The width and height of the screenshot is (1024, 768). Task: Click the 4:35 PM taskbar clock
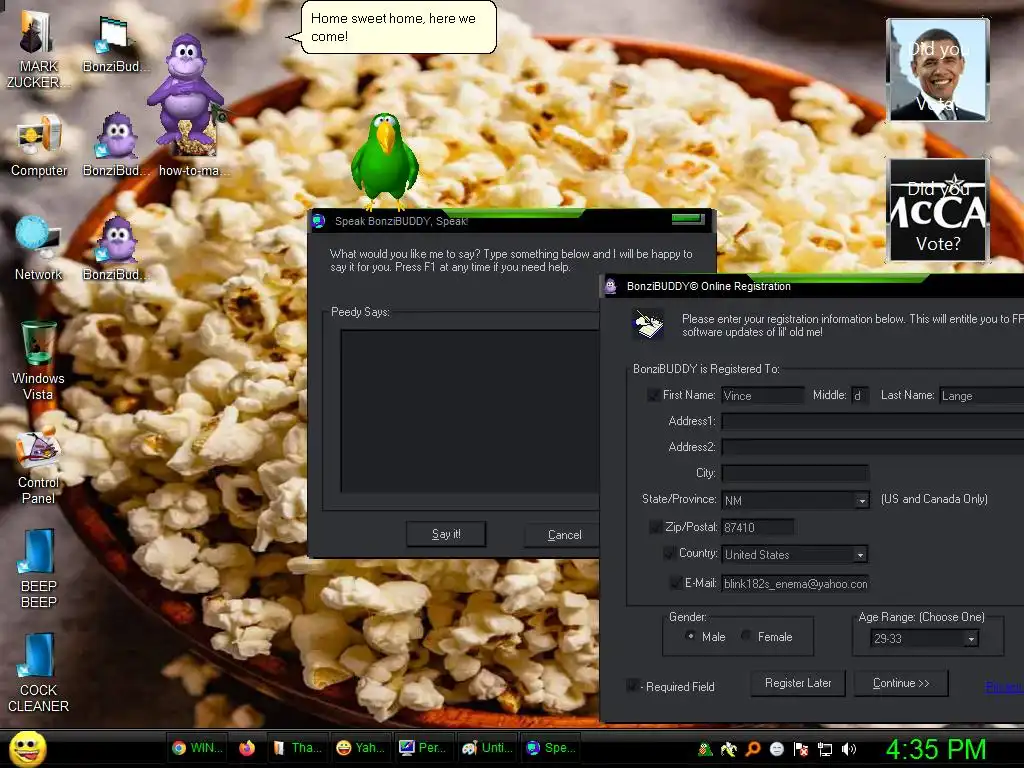coord(936,749)
